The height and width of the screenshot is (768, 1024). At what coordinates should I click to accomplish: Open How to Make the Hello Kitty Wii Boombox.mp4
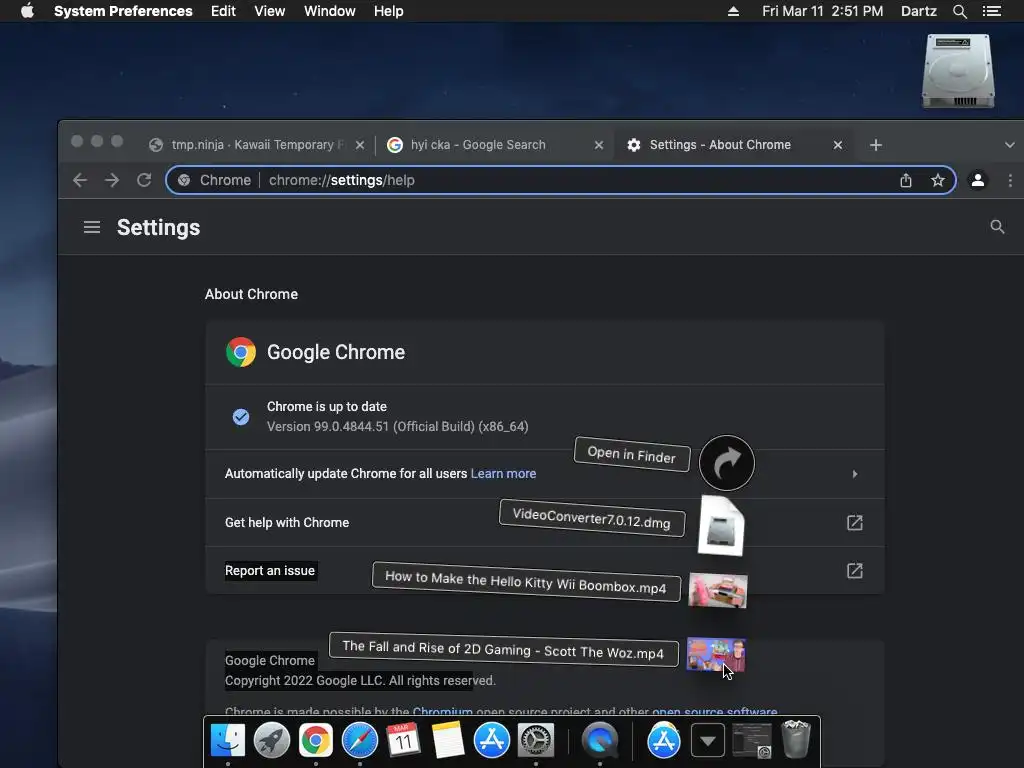click(526, 581)
